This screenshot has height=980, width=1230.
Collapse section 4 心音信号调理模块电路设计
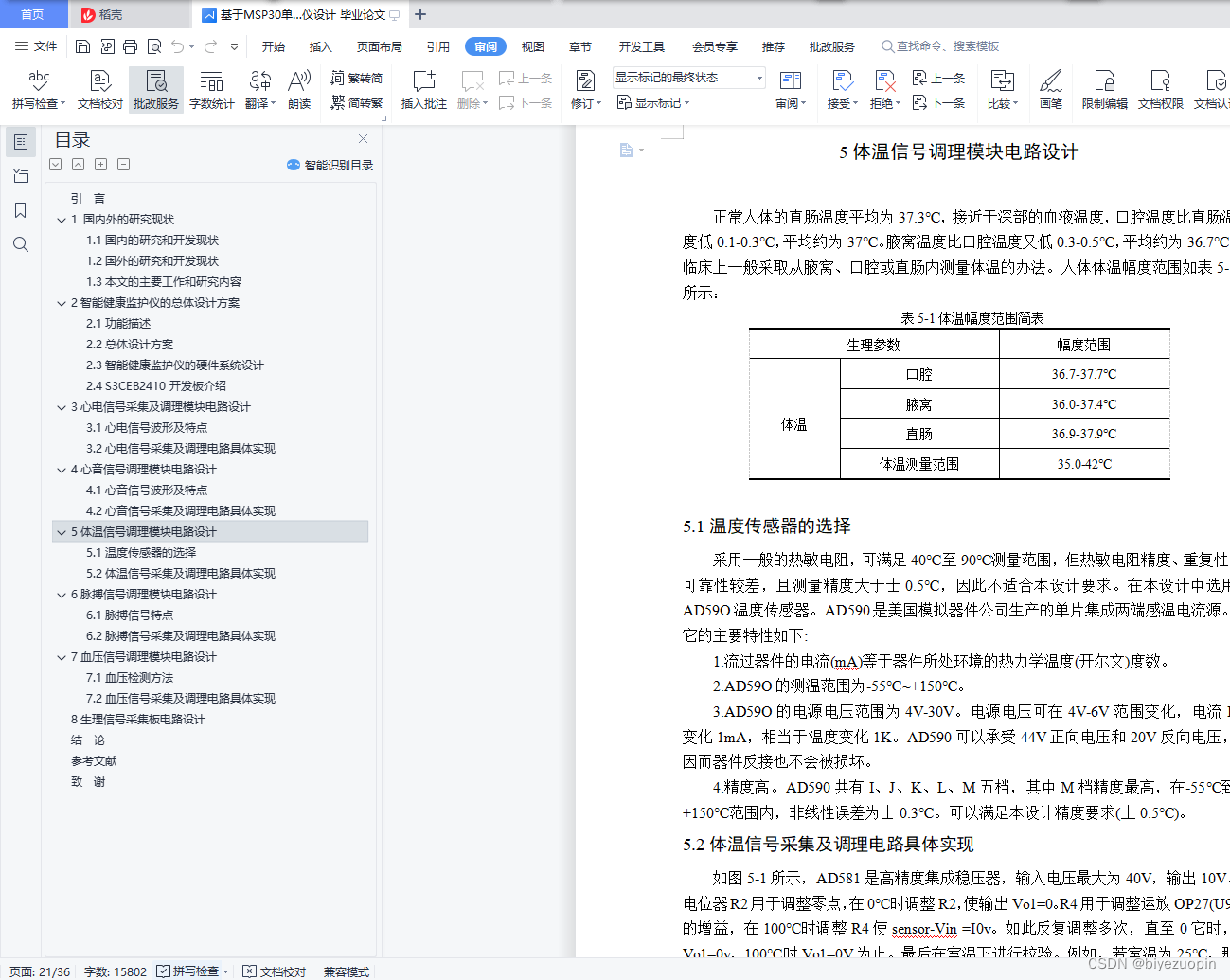62,470
